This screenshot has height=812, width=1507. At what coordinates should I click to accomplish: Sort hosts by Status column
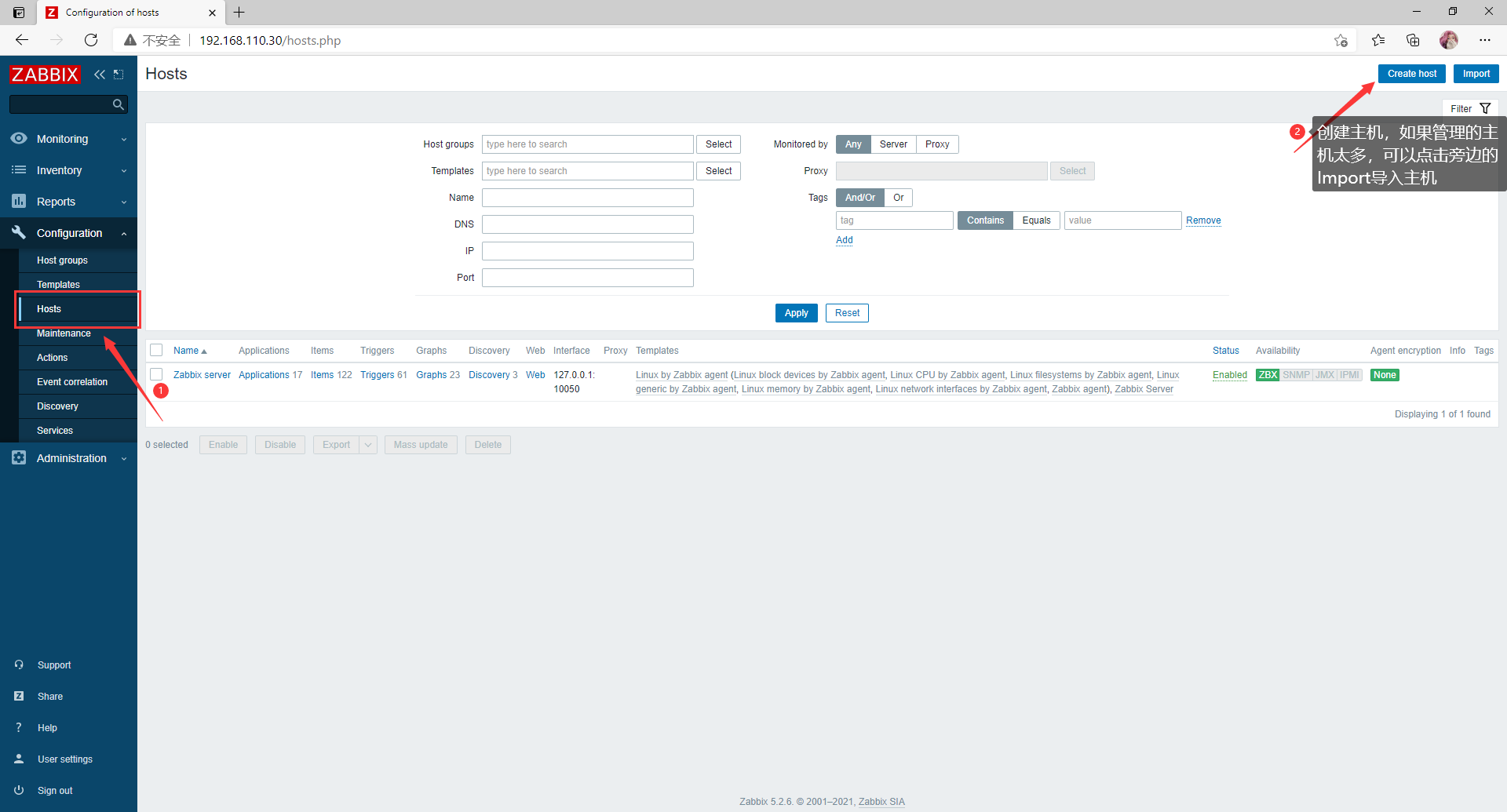pyautogui.click(x=1225, y=351)
